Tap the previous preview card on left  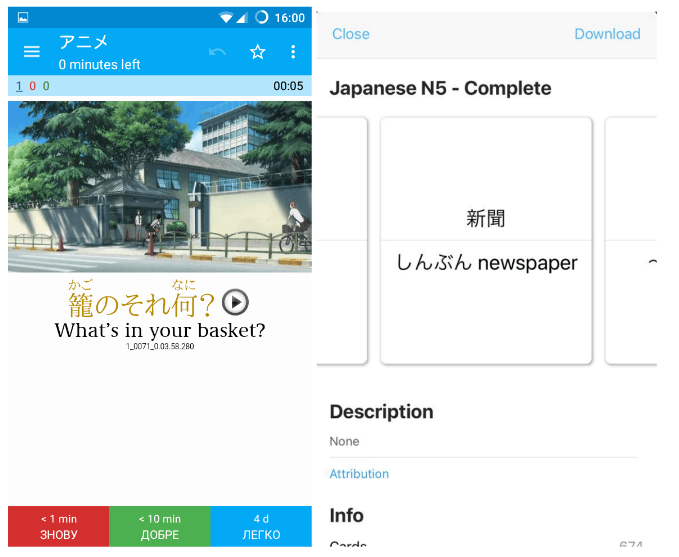(342, 240)
